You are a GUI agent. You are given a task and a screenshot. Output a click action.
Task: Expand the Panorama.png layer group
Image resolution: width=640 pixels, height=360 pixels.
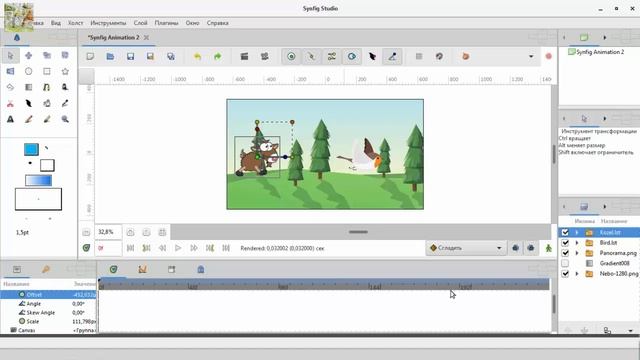pos(577,253)
